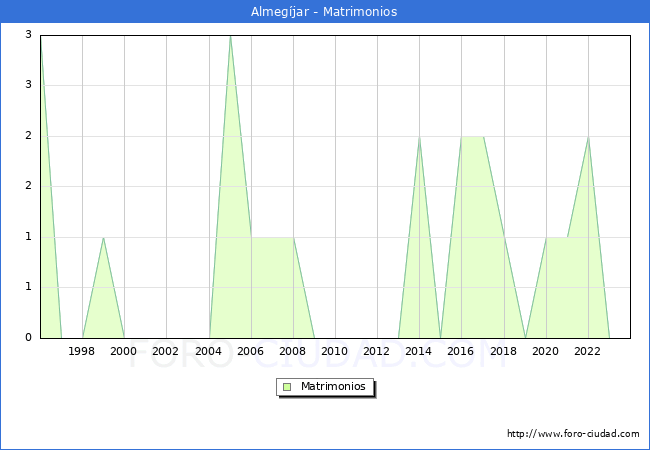Image resolution: width=650 pixels, height=450 pixels.
Task: Click the 2020 x-axis label
Action: pos(545,351)
